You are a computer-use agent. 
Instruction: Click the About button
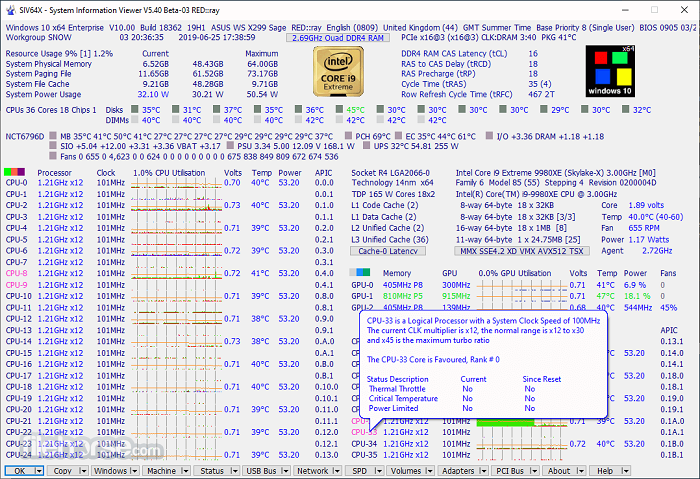[x=559, y=471]
